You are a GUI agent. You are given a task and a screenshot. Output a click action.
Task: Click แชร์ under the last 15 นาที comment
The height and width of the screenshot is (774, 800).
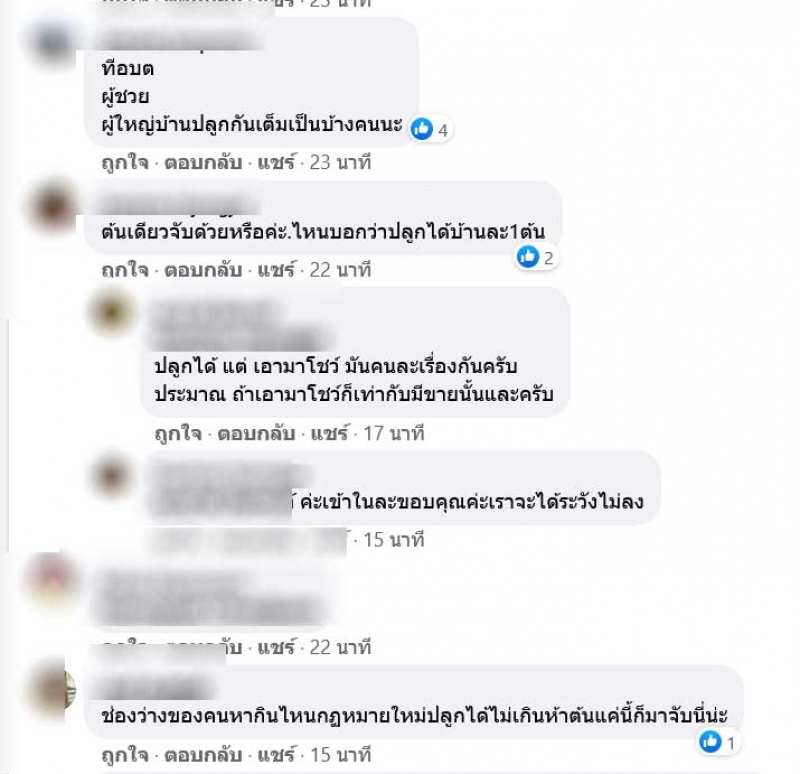276,755
